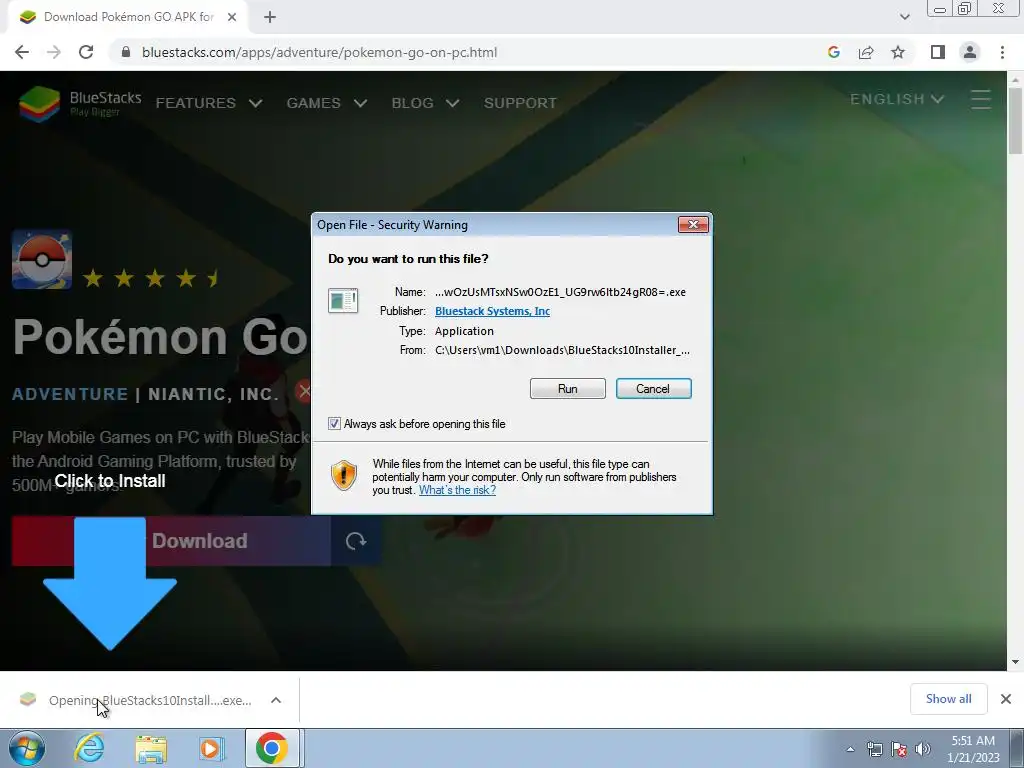1024x768 pixels.
Task: Click the Google icon in the address bar
Action: coord(833,52)
